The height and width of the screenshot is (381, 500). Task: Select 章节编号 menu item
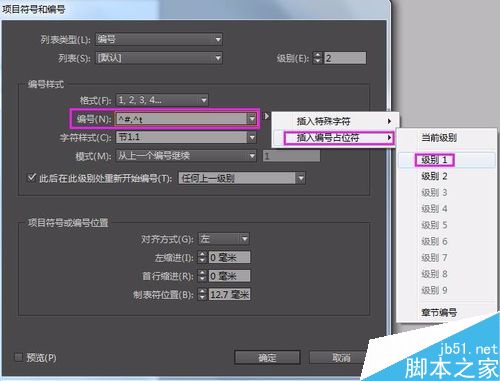tap(446, 313)
